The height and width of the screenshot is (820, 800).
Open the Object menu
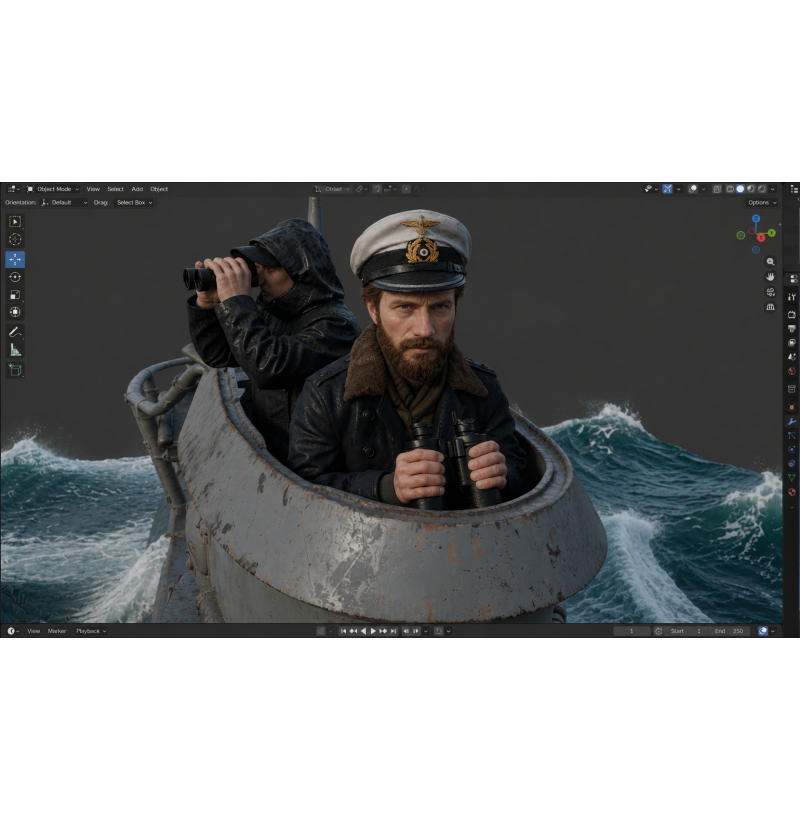click(x=159, y=189)
